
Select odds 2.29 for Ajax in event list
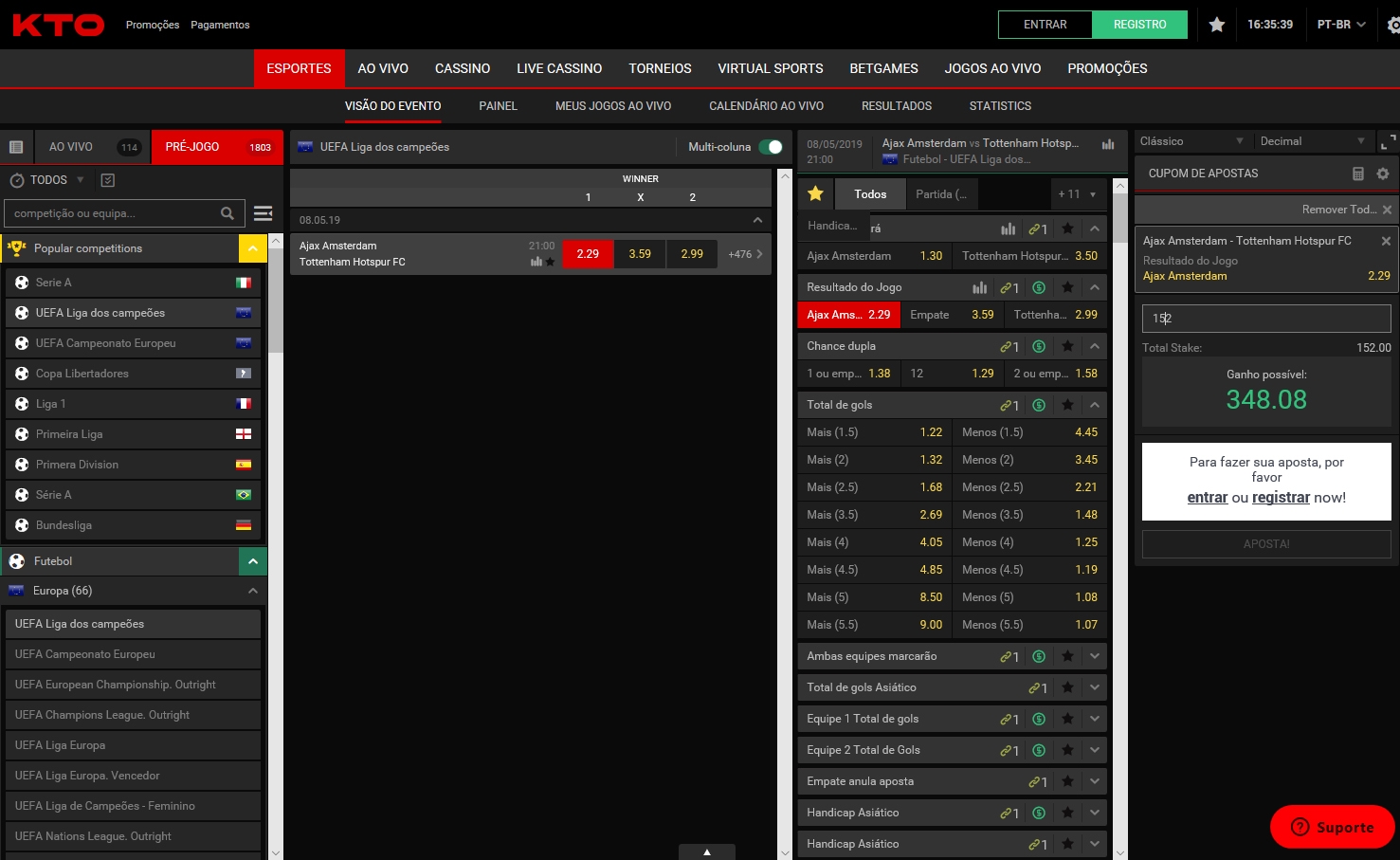point(588,254)
